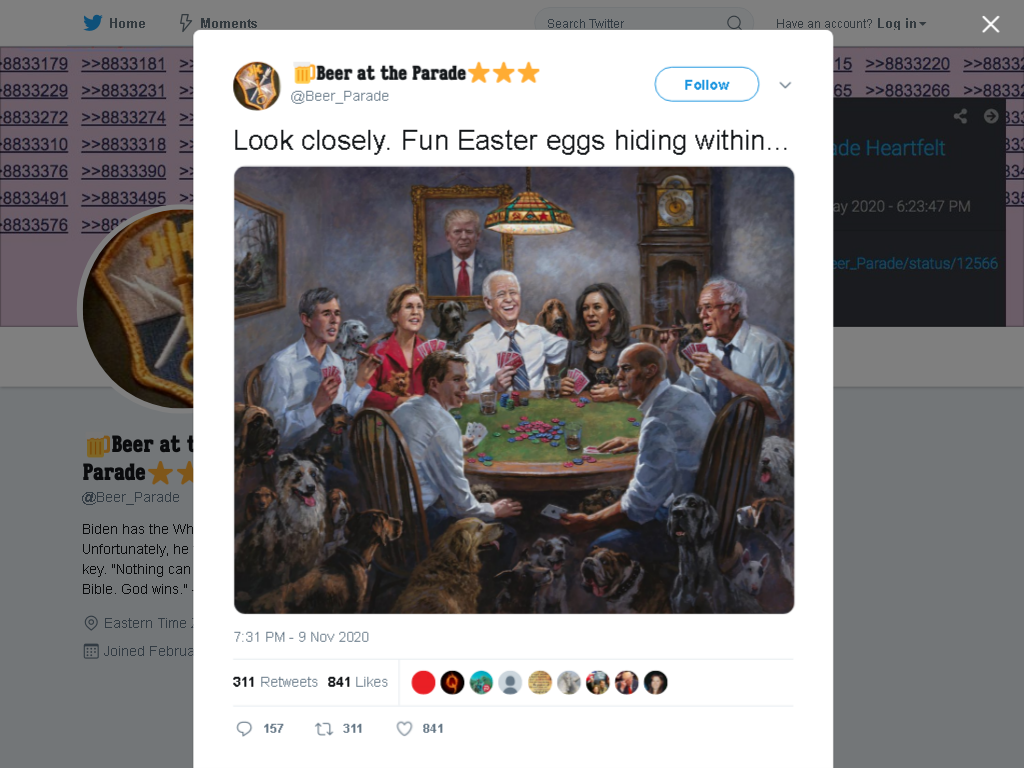Expand the tweet options chevron

[x=785, y=85]
